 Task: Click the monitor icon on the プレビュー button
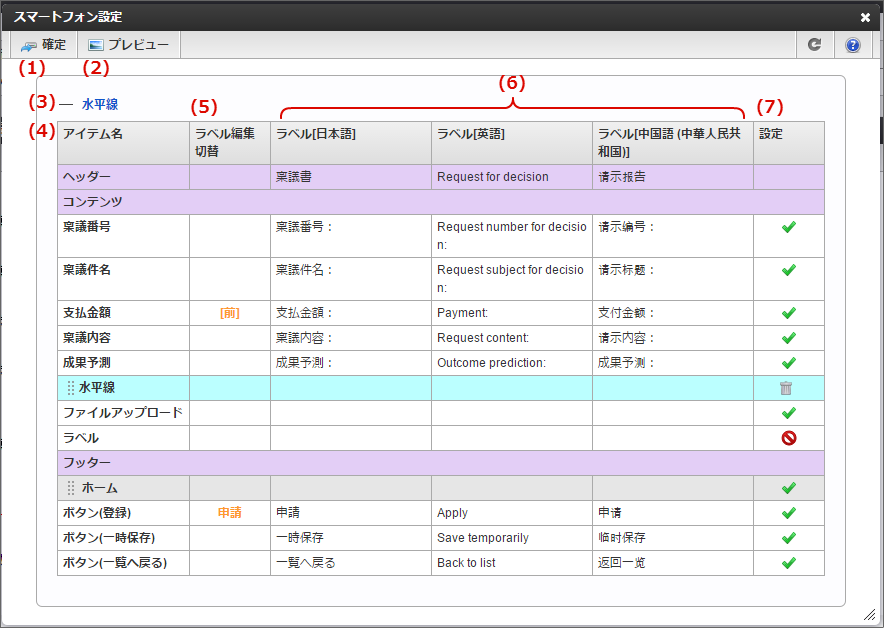pyautogui.click(x=95, y=43)
